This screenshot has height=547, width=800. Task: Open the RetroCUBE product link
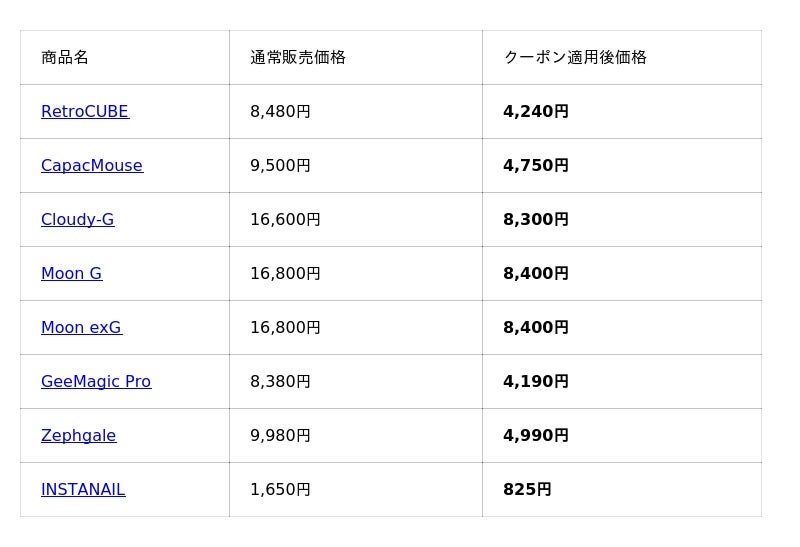(x=85, y=112)
